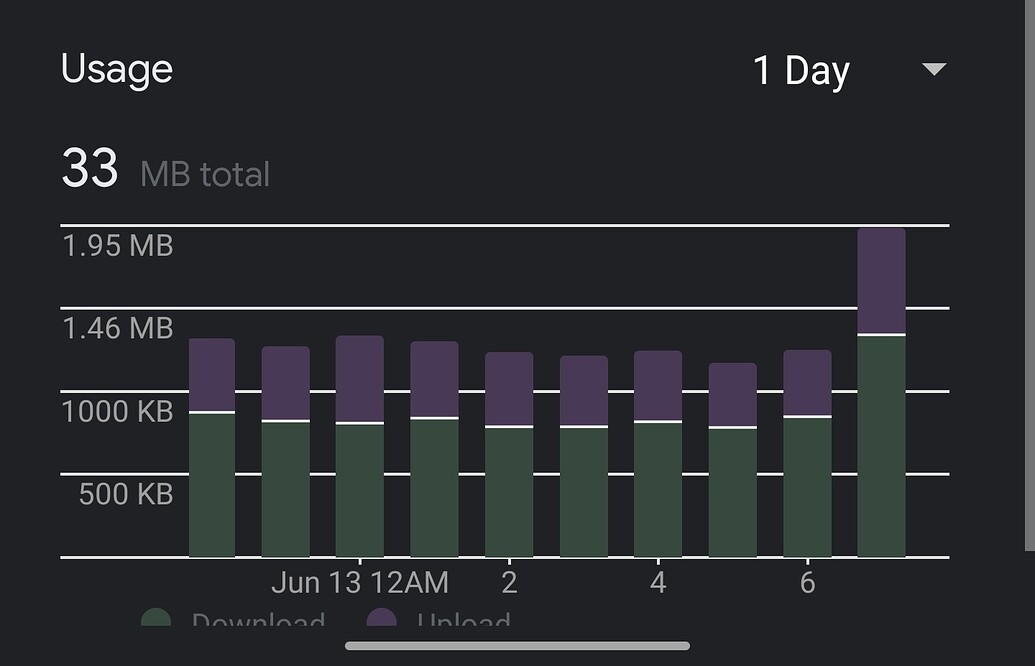This screenshot has width=1035, height=666.
Task: Click the 1.95 MB axis label
Action: coord(118,245)
